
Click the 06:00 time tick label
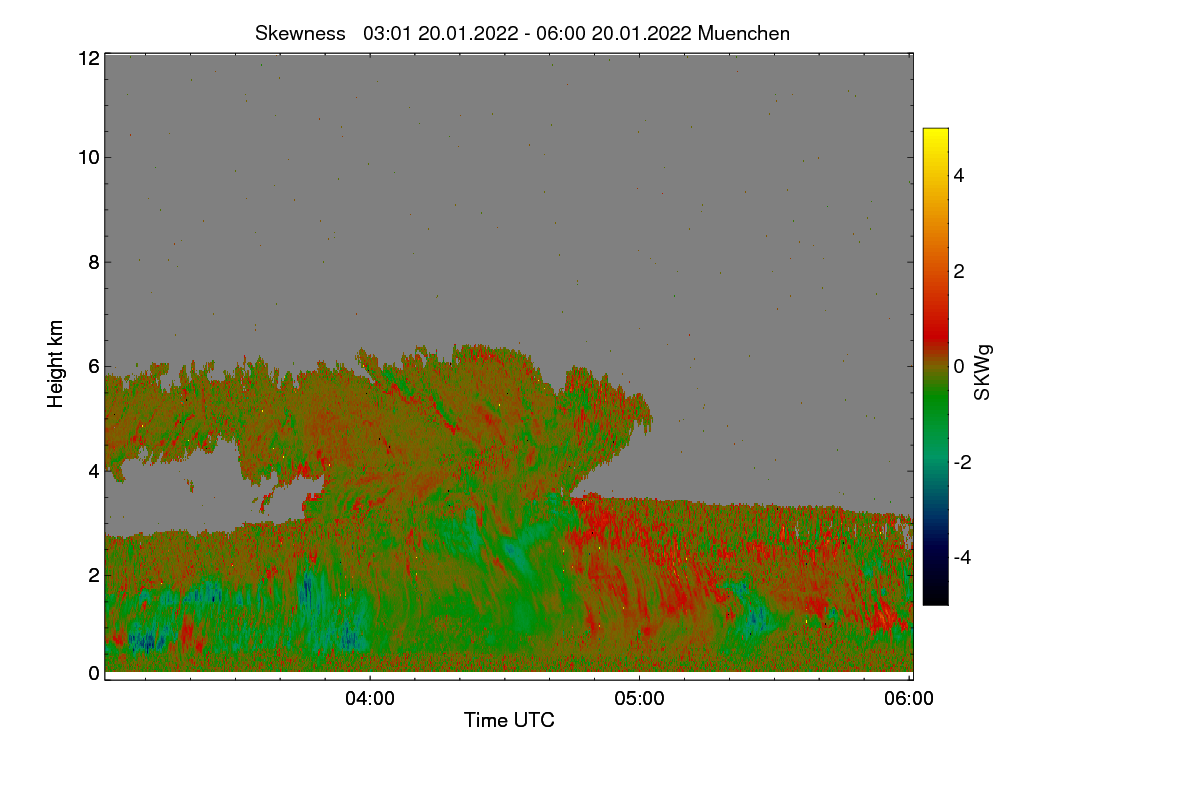pos(909,699)
